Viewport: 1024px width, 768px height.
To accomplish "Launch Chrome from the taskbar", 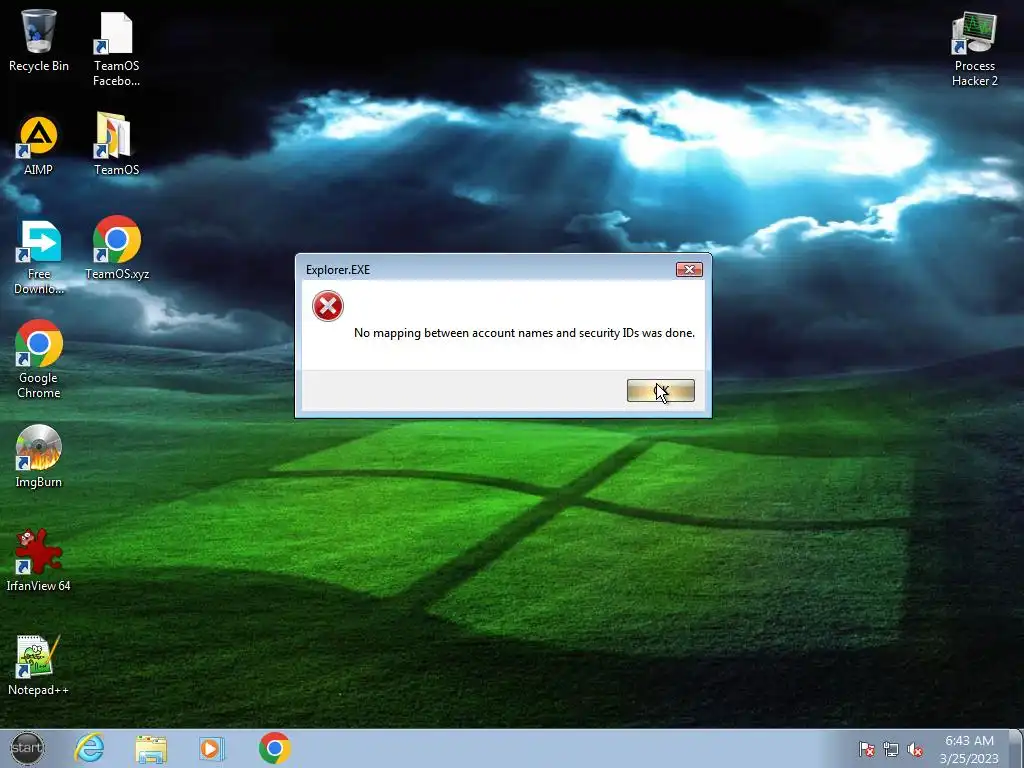I will pos(274,748).
